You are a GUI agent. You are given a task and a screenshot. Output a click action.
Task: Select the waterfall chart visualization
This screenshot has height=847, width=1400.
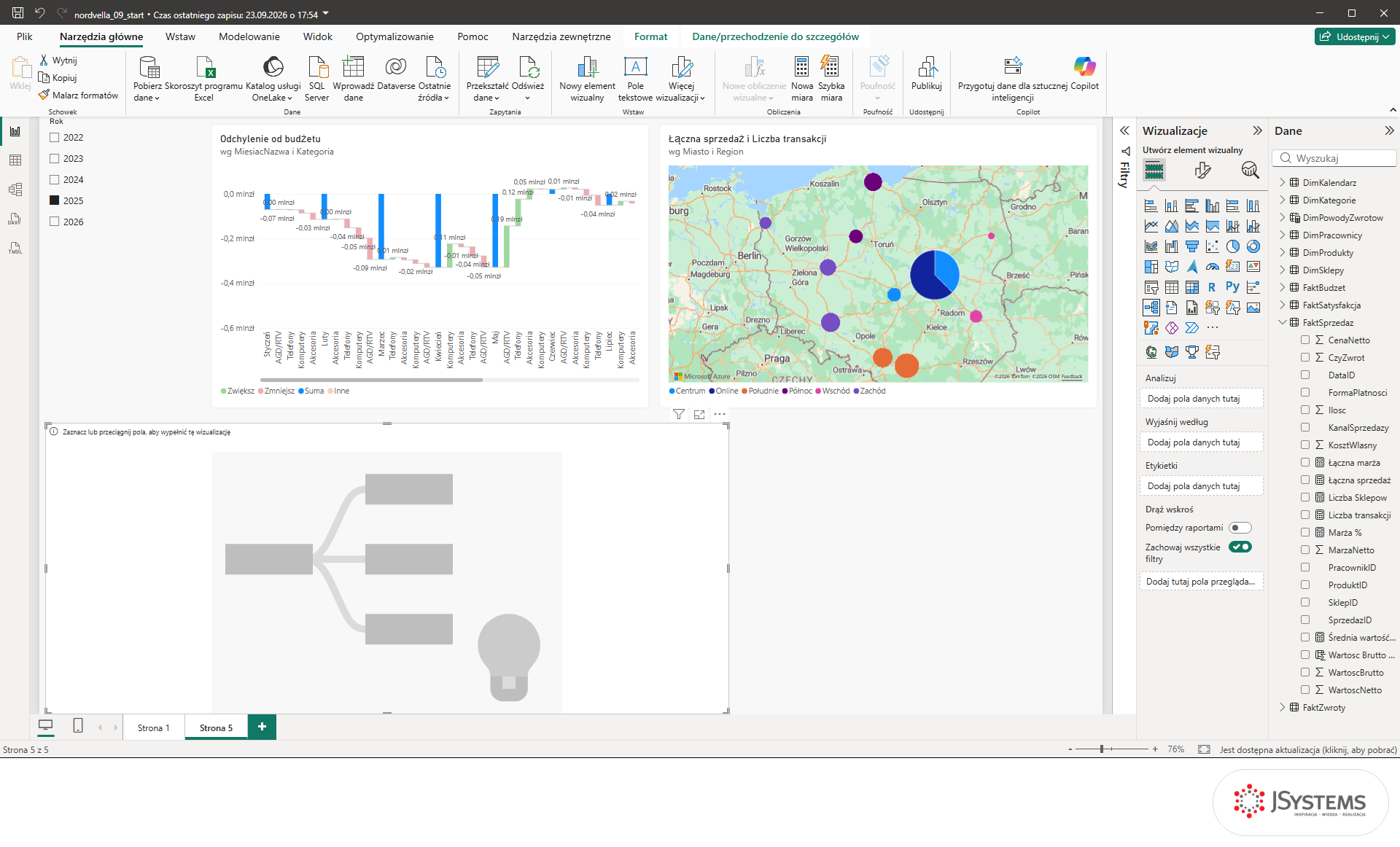(x=1171, y=246)
